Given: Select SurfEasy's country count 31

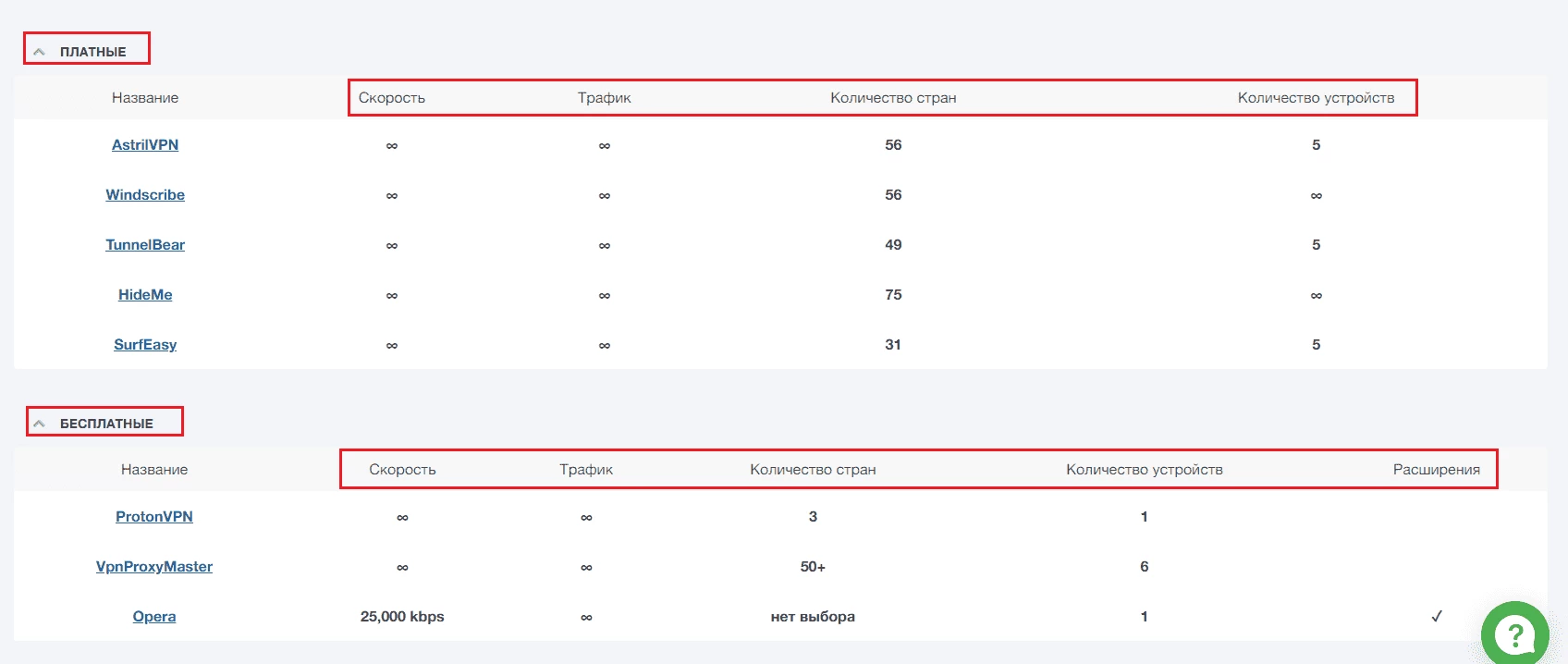Looking at the screenshot, I should click(x=893, y=345).
